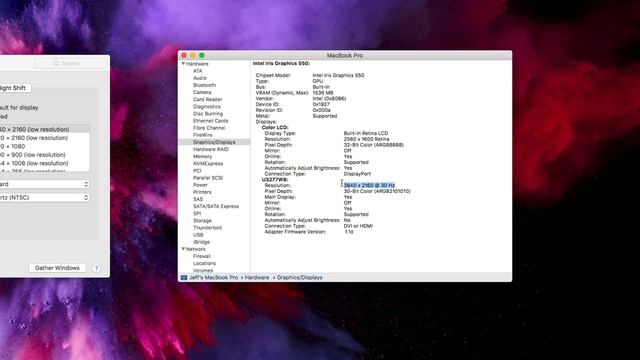The image size is (640, 360).
Task: Select PCI in the sidebar
Action: point(197,171)
